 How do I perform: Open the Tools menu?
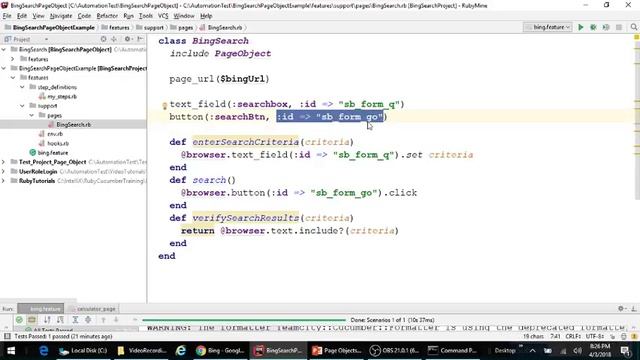(145, 16)
